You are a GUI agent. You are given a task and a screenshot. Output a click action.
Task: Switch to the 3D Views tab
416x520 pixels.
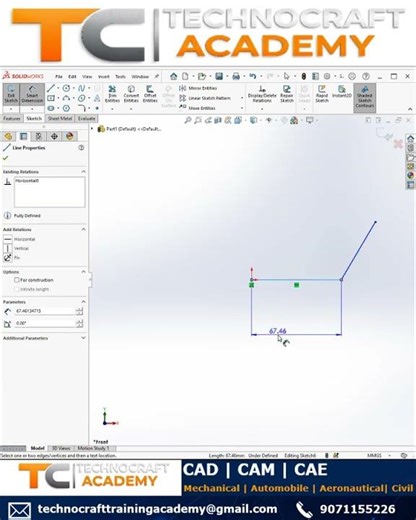pyautogui.click(x=61, y=448)
